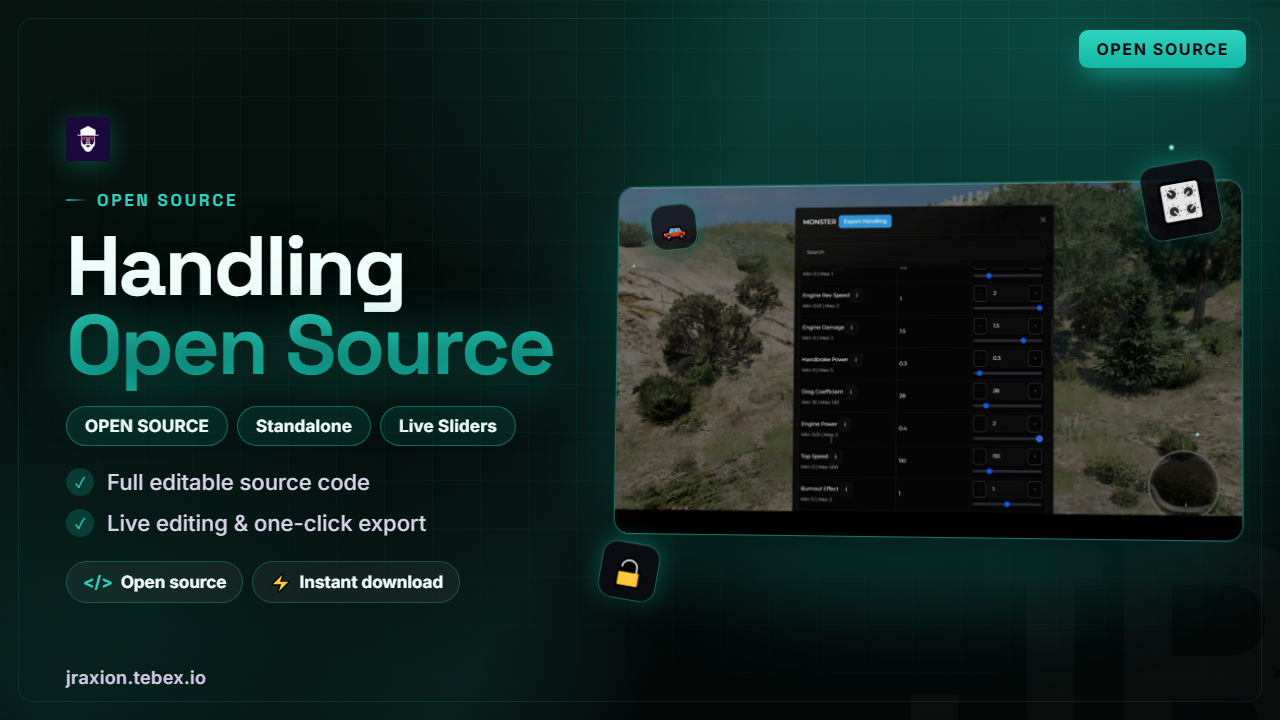Click the Drag Coefficient slider handle
1280x720 pixels.
[986, 405]
